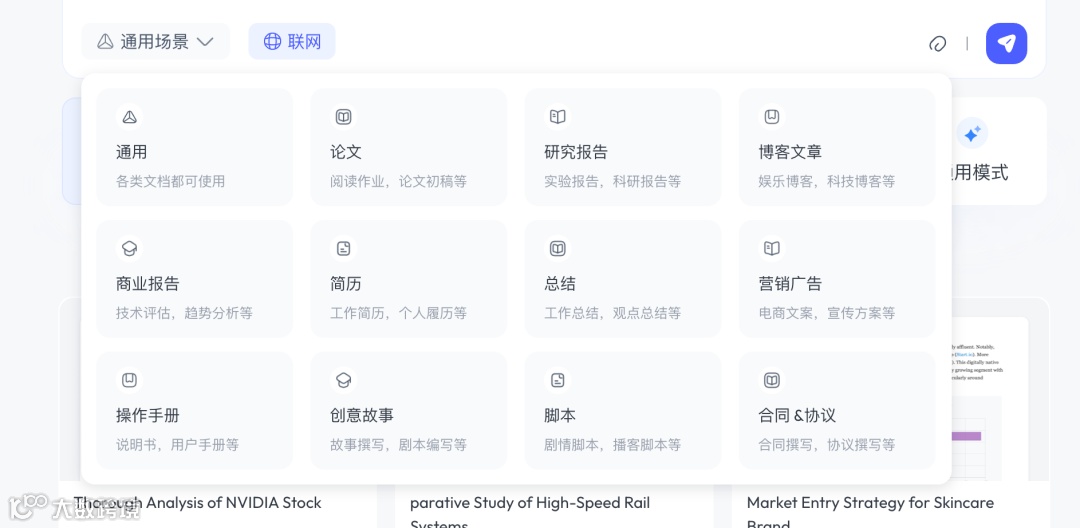This screenshot has width=1080, height=528.
Task: Click the triangle icon in 通用场景 selector
Action: point(105,42)
